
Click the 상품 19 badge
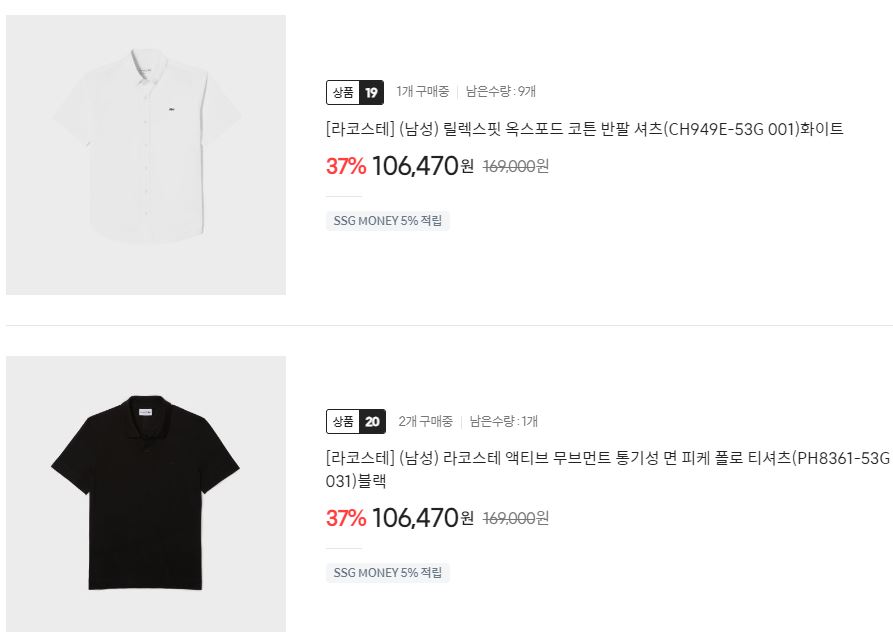click(x=355, y=92)
